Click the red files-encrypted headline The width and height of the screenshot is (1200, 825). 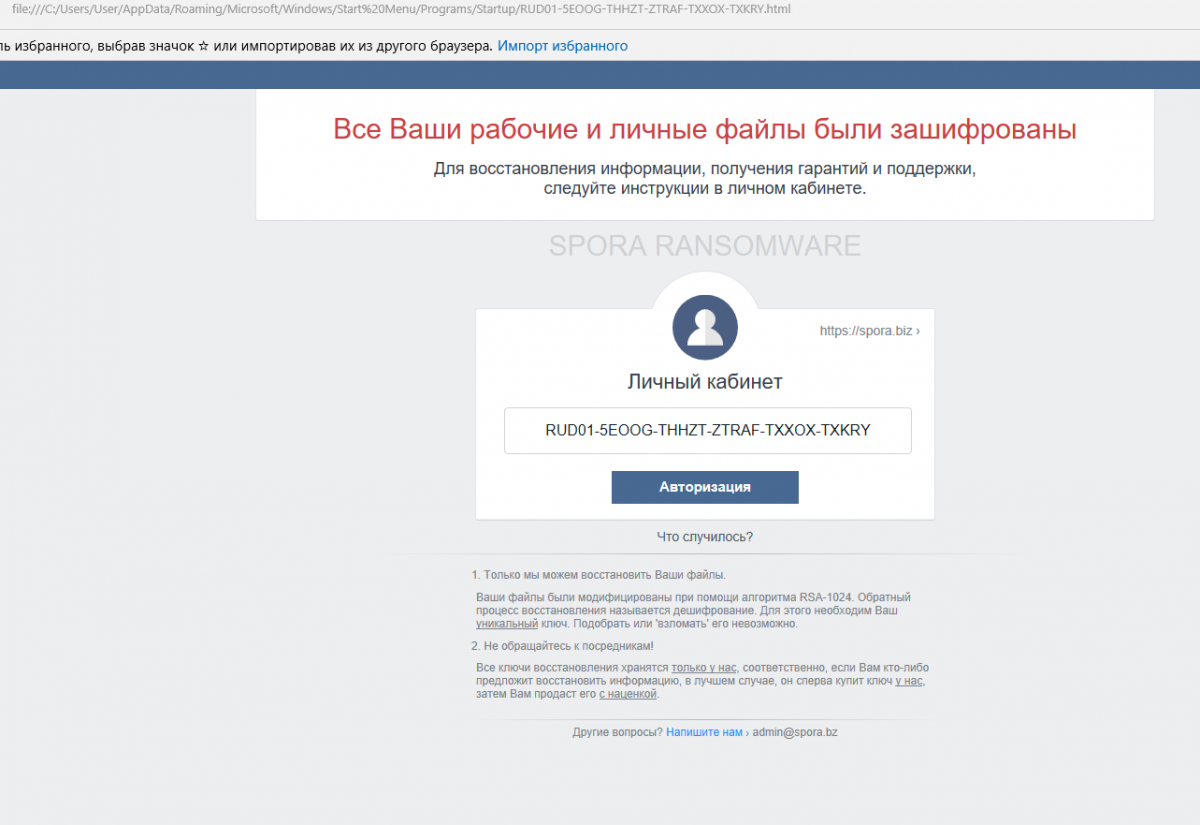[705, 129]
